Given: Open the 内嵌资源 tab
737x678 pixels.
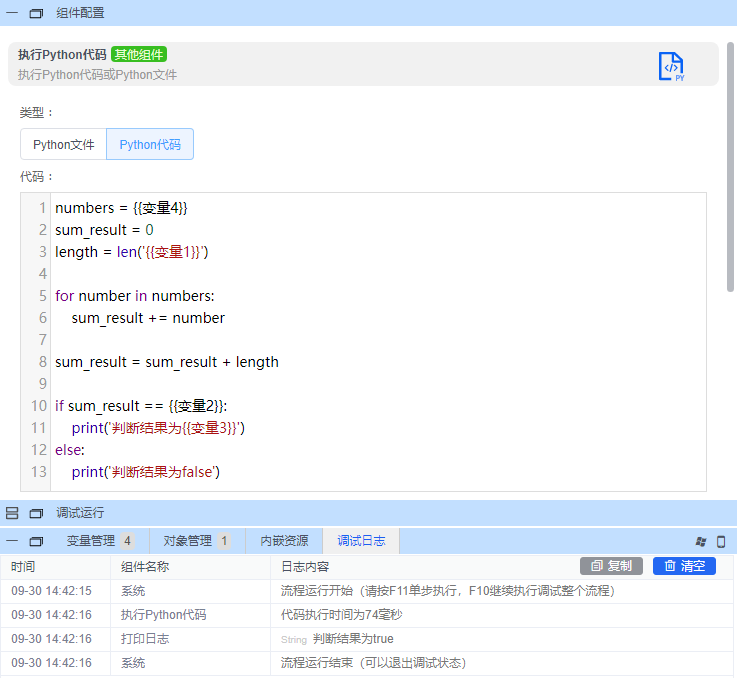Looking at the screenshot, I should (x=284, y=541).
